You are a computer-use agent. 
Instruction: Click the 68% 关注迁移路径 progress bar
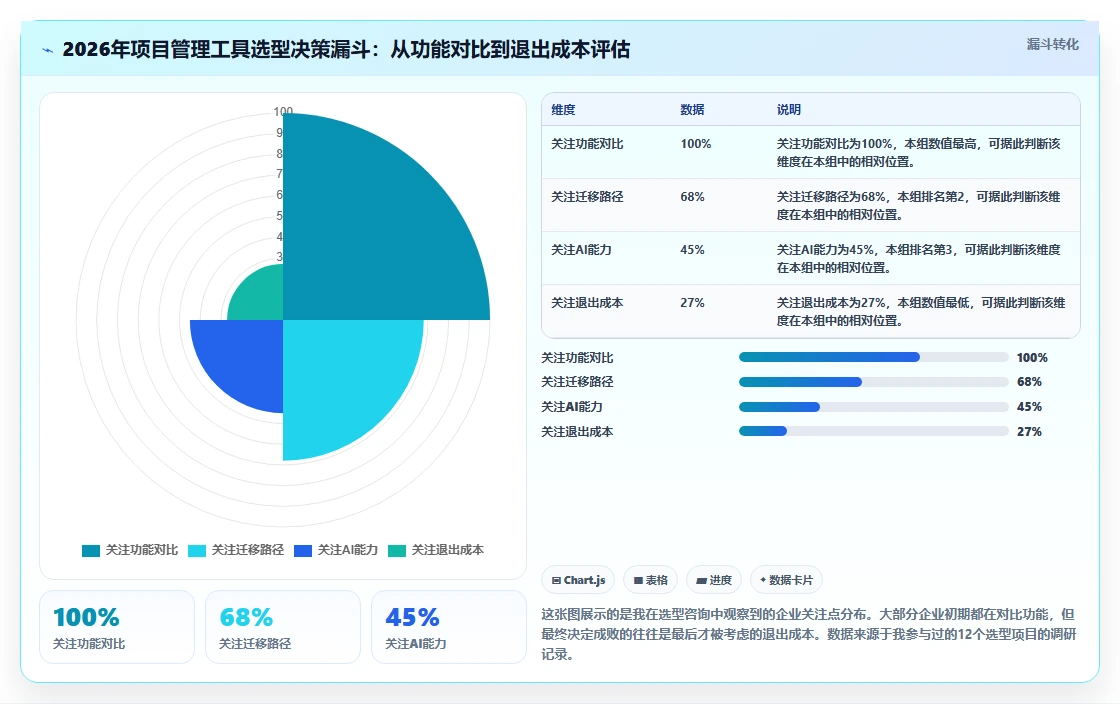[873, 382]
